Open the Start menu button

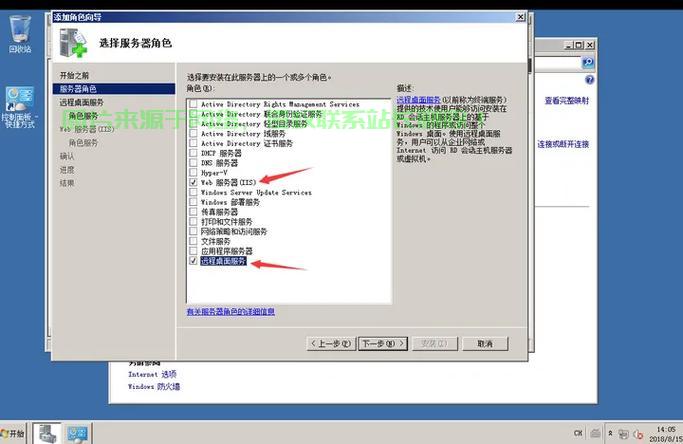click(x=13, y=433)
